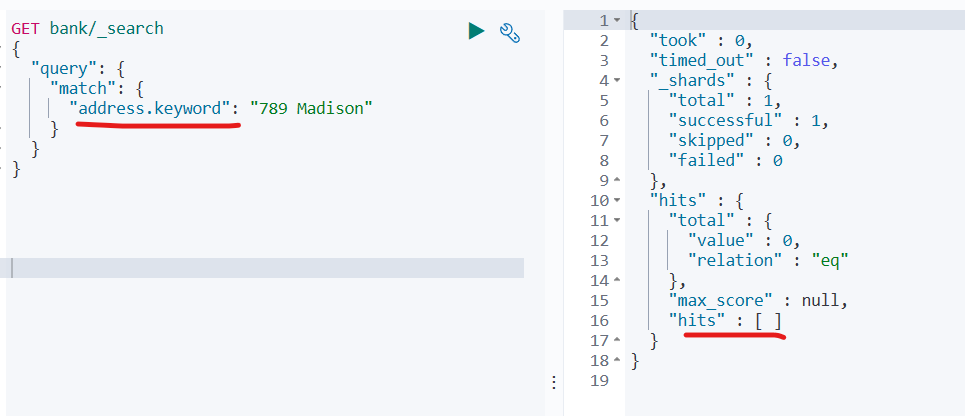Image resolution: width=965 pixels, height=416 pixels.
Task: Toggle the fold arrow on line 18
Action: click(617, 361)
